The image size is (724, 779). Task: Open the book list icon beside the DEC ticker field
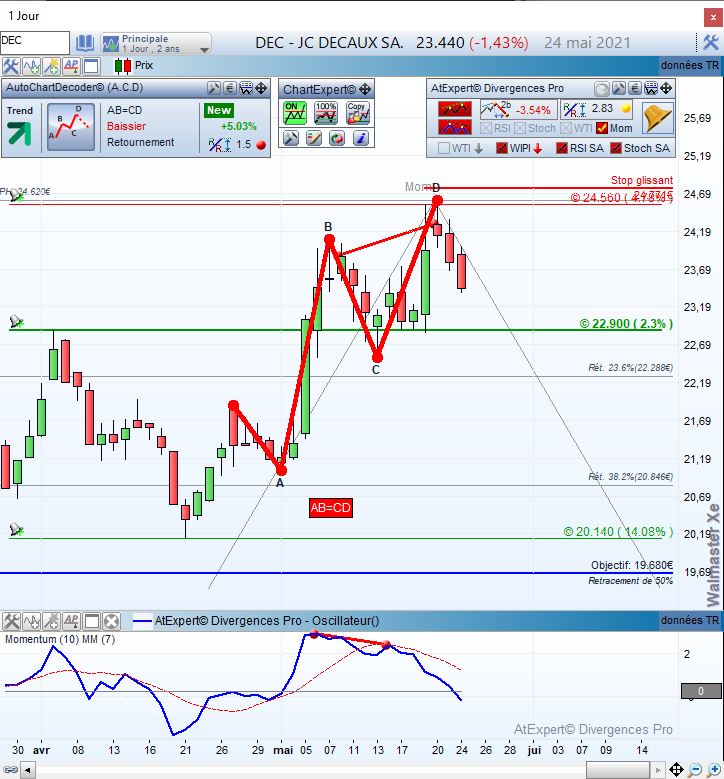pos(84,43)
